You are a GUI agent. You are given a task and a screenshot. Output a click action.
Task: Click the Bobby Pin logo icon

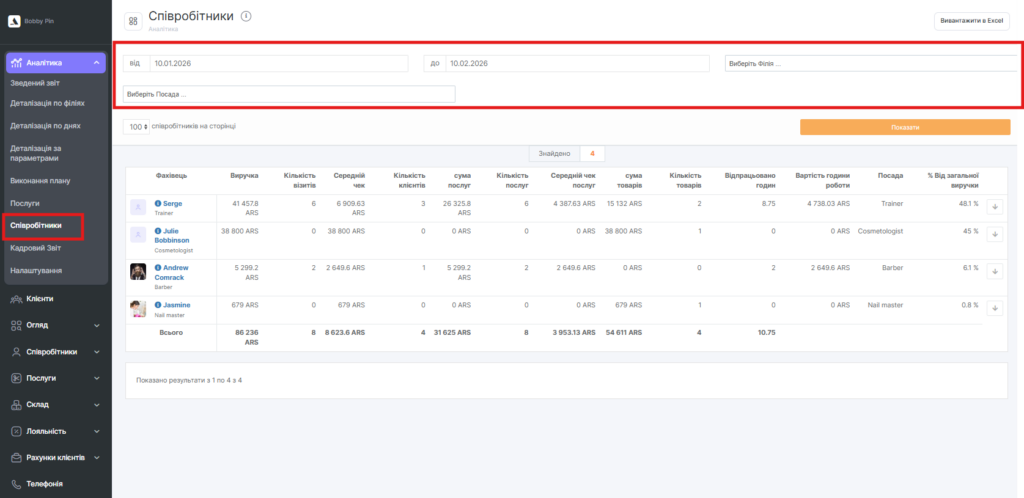click(x=14, y=20)
